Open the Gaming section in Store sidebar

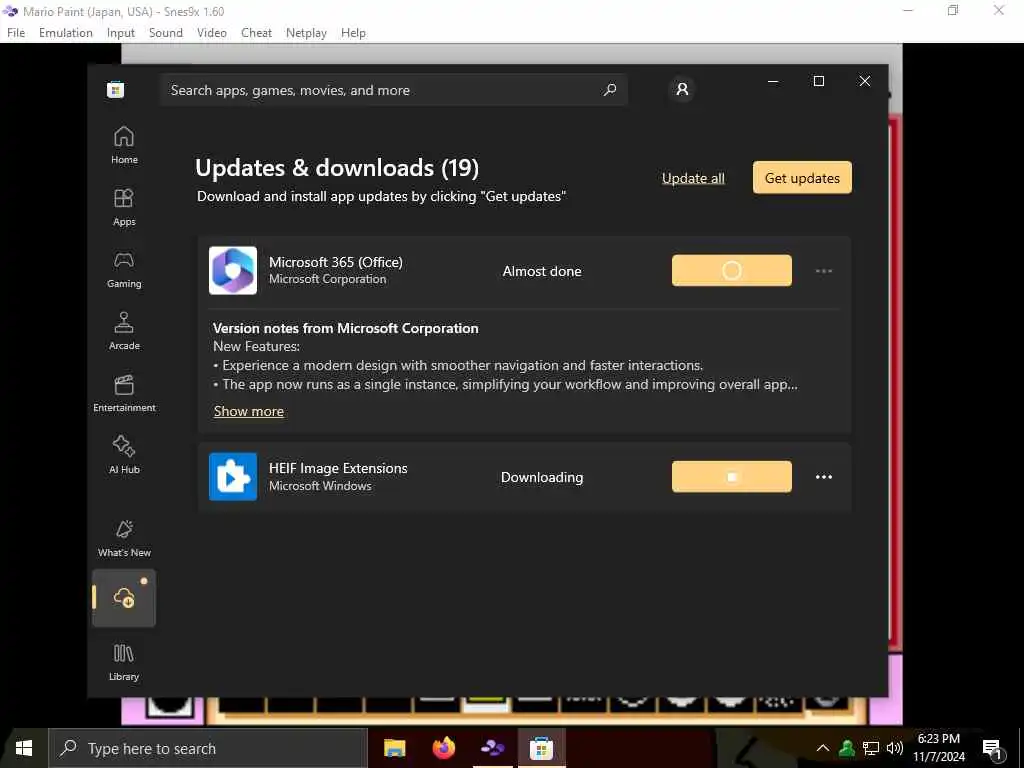tap(124, 270)
